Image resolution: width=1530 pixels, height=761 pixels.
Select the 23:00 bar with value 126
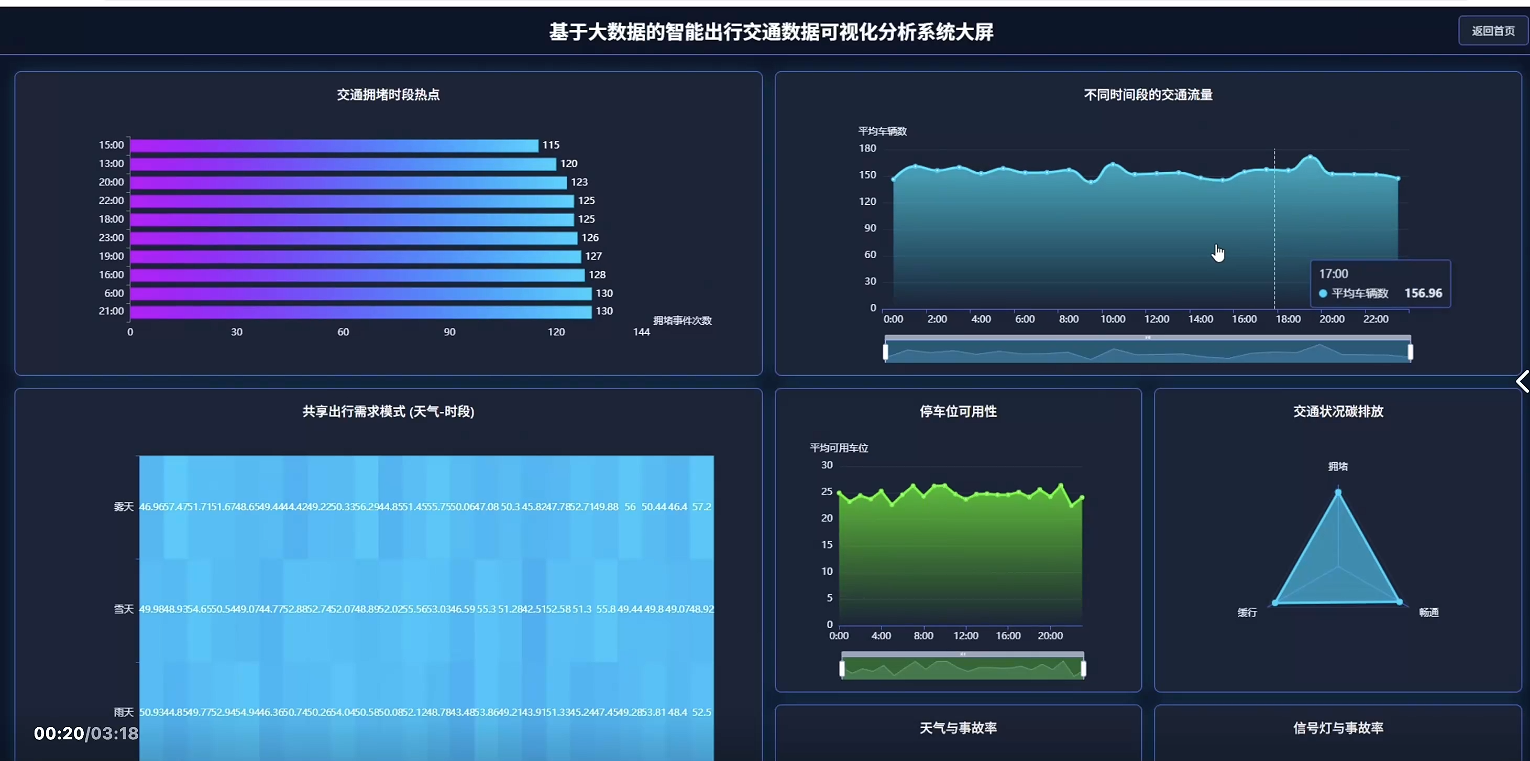coord(354,238)
